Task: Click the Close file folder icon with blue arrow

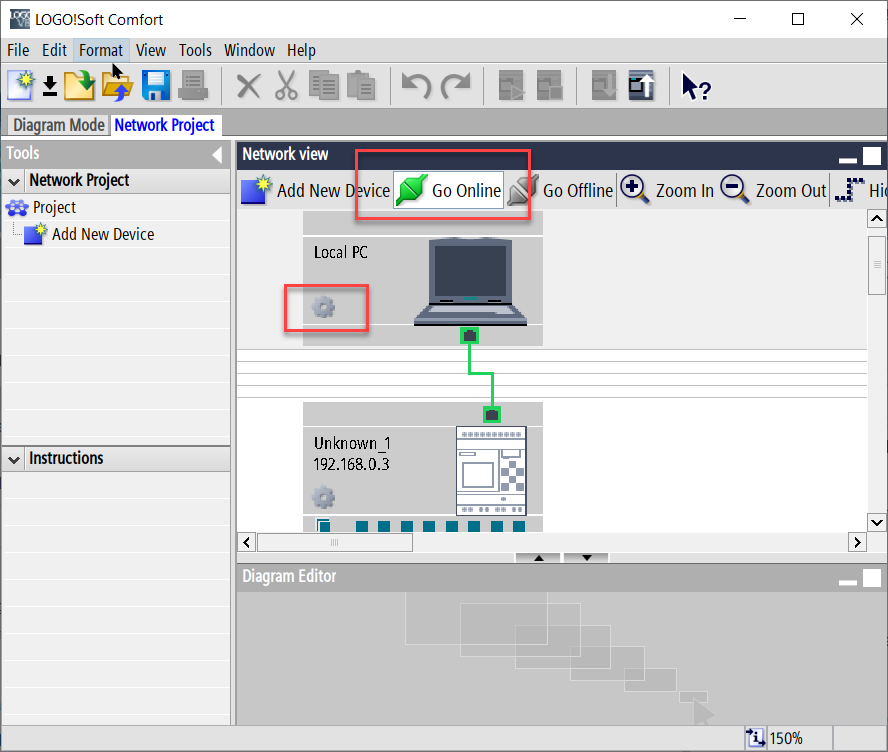Action: pyautogui.click(x=117, y=86)
